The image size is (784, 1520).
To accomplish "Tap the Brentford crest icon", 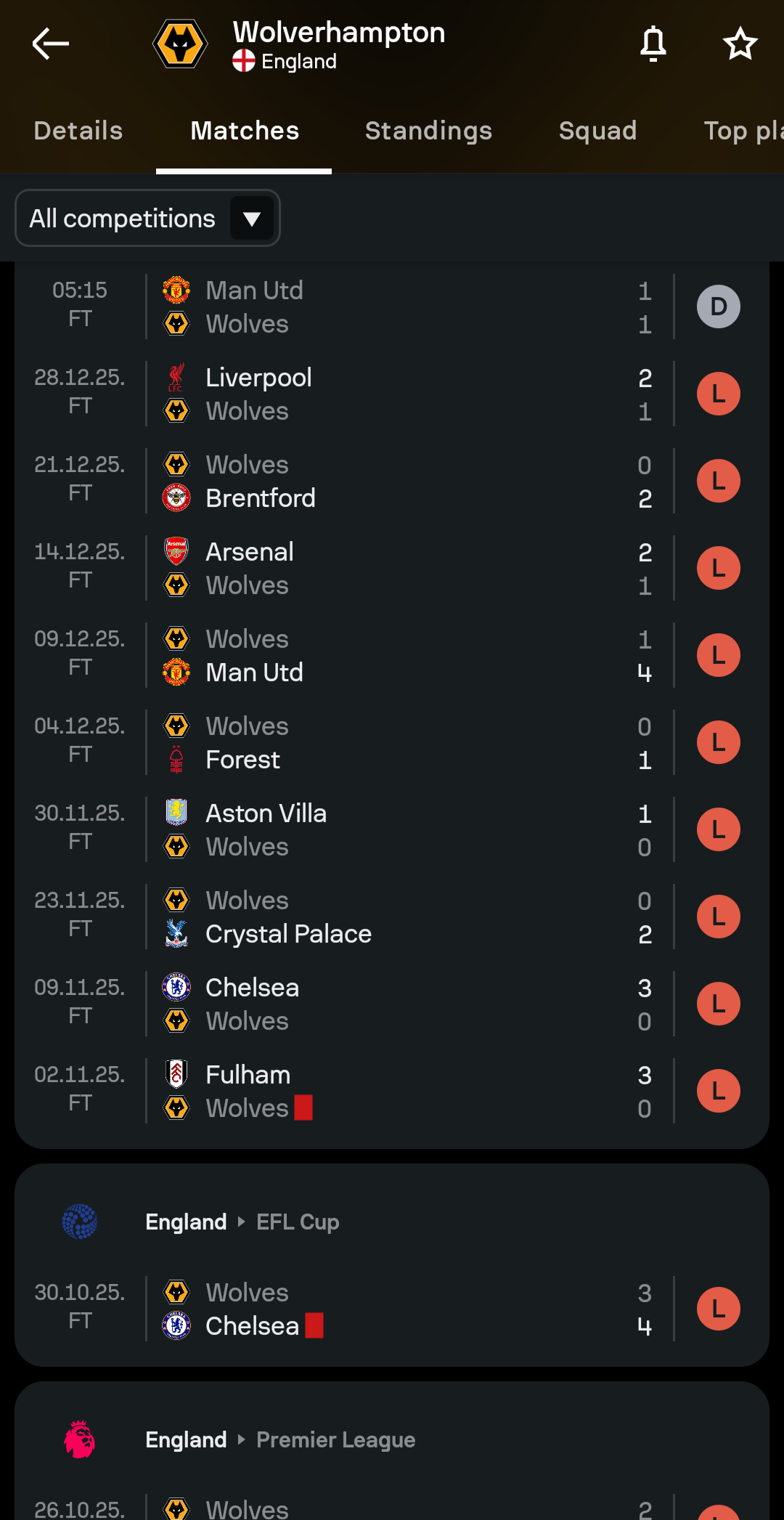I will [176, 498].
